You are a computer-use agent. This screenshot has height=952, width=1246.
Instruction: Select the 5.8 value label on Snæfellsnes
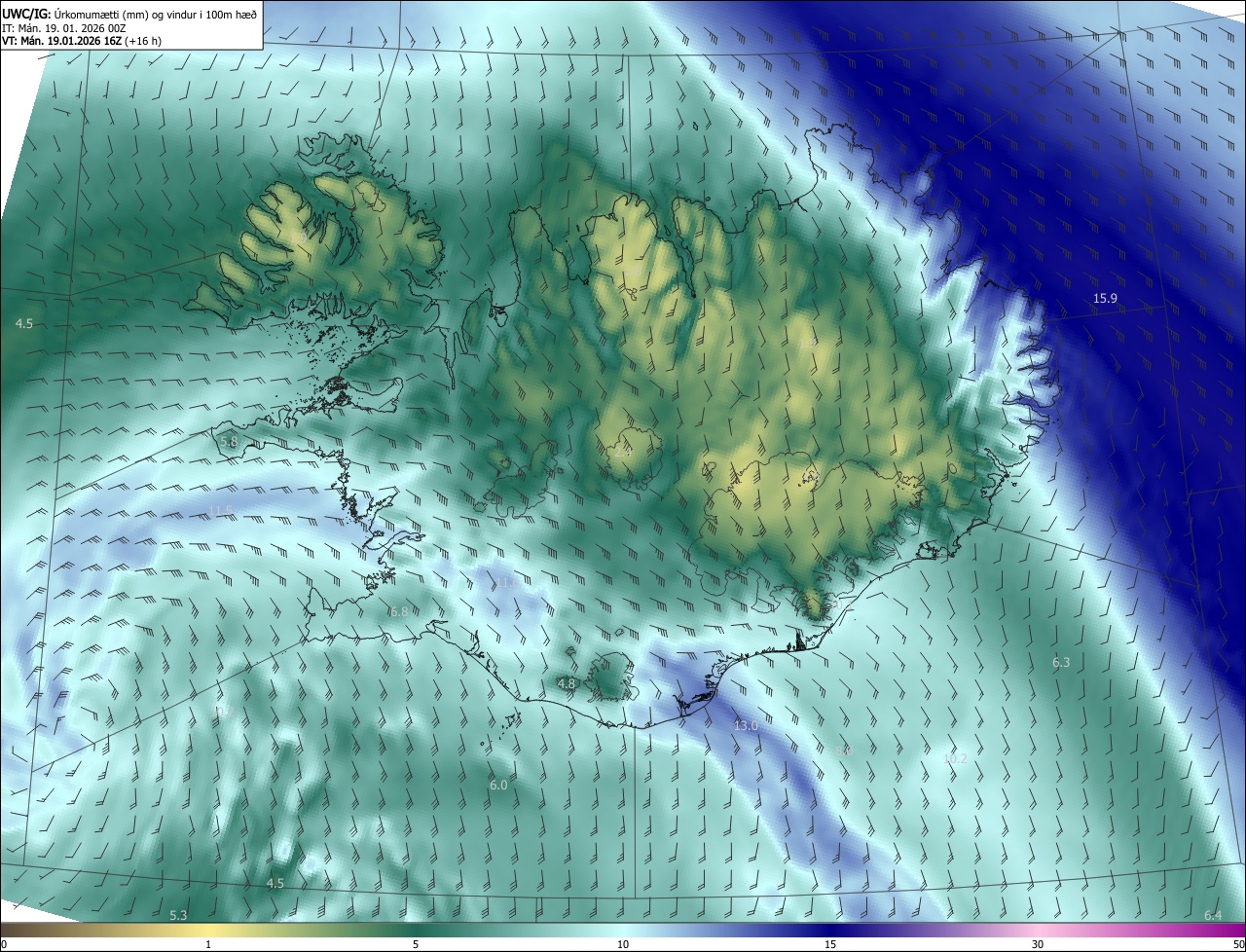[229, 441]
